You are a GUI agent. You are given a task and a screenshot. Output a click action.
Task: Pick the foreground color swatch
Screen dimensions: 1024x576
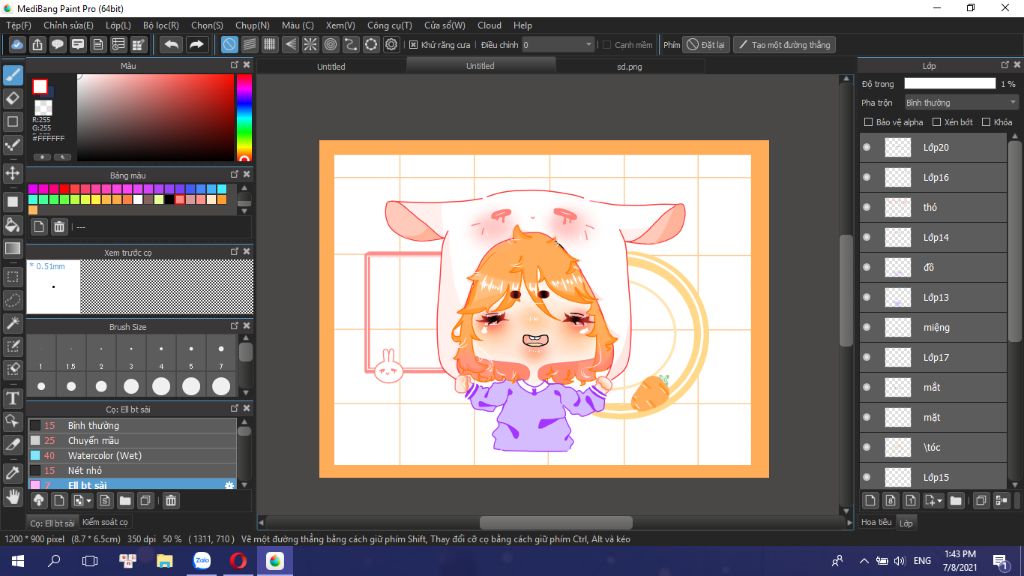click(40, 86)
